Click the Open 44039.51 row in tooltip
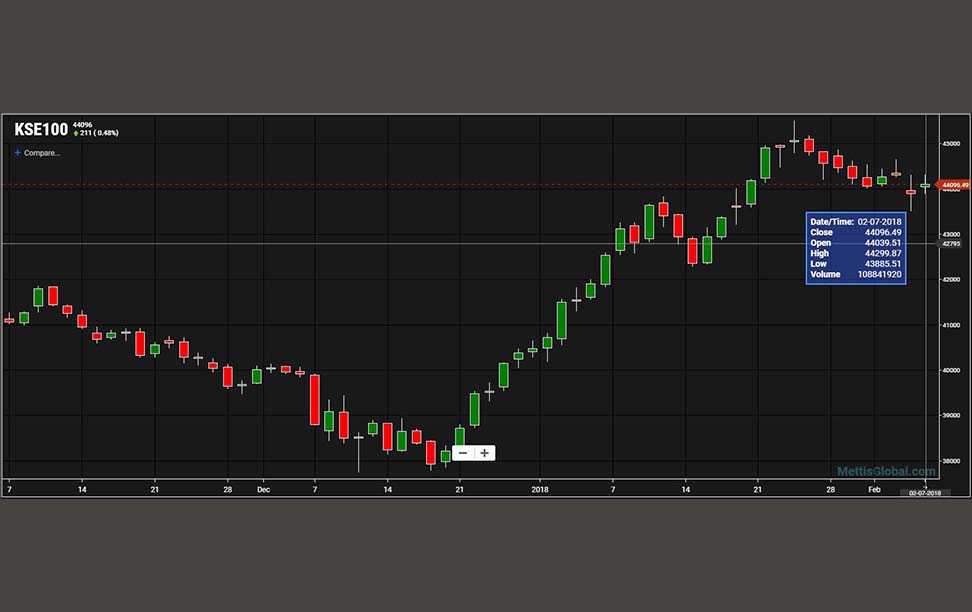 [855, 243]
